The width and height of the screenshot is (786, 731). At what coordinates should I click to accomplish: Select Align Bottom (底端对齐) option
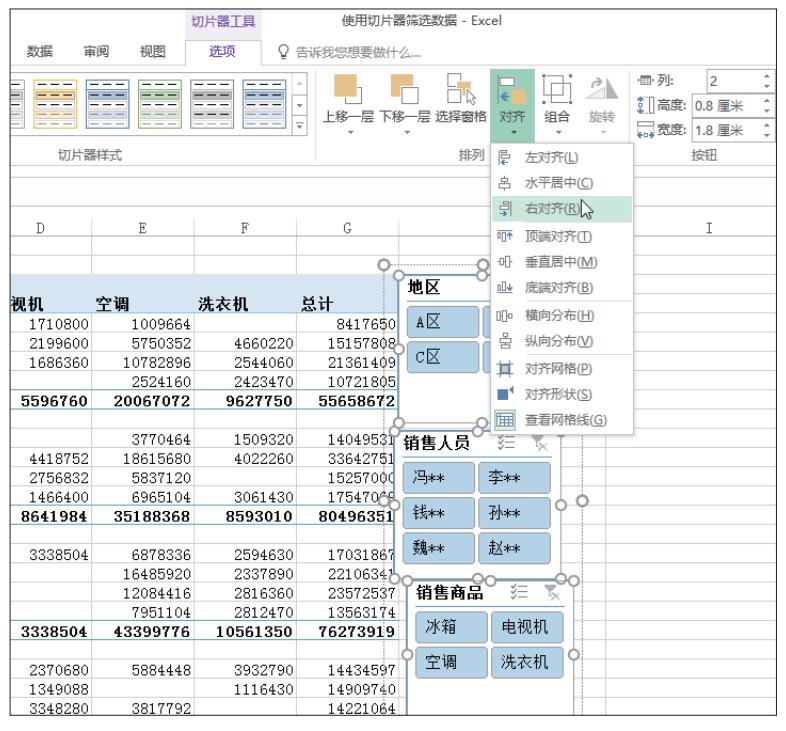pyautogui.click(x=562, y=288)
